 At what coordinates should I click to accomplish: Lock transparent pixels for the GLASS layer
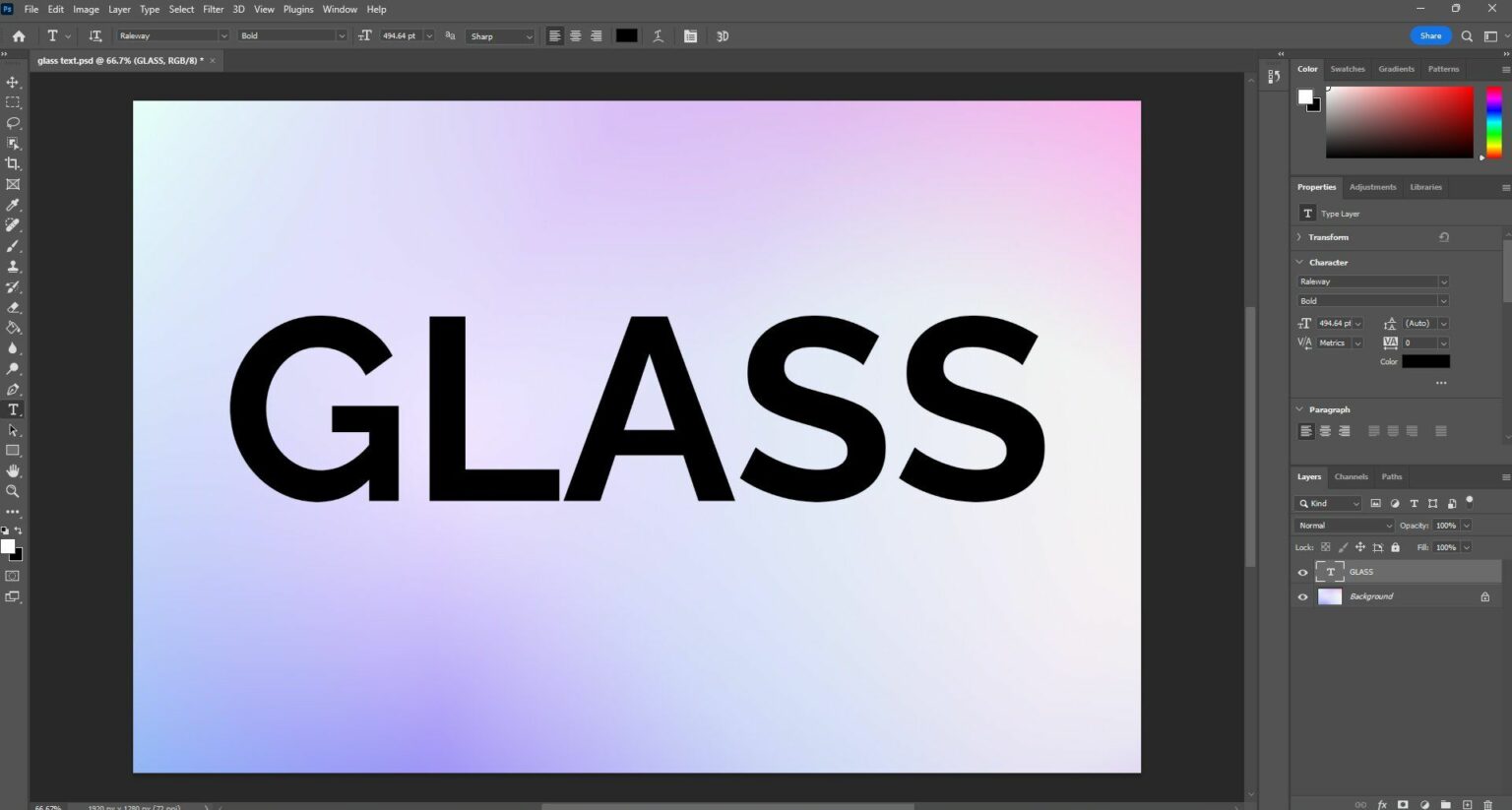pyautogui.click(x=1324, y=547)
